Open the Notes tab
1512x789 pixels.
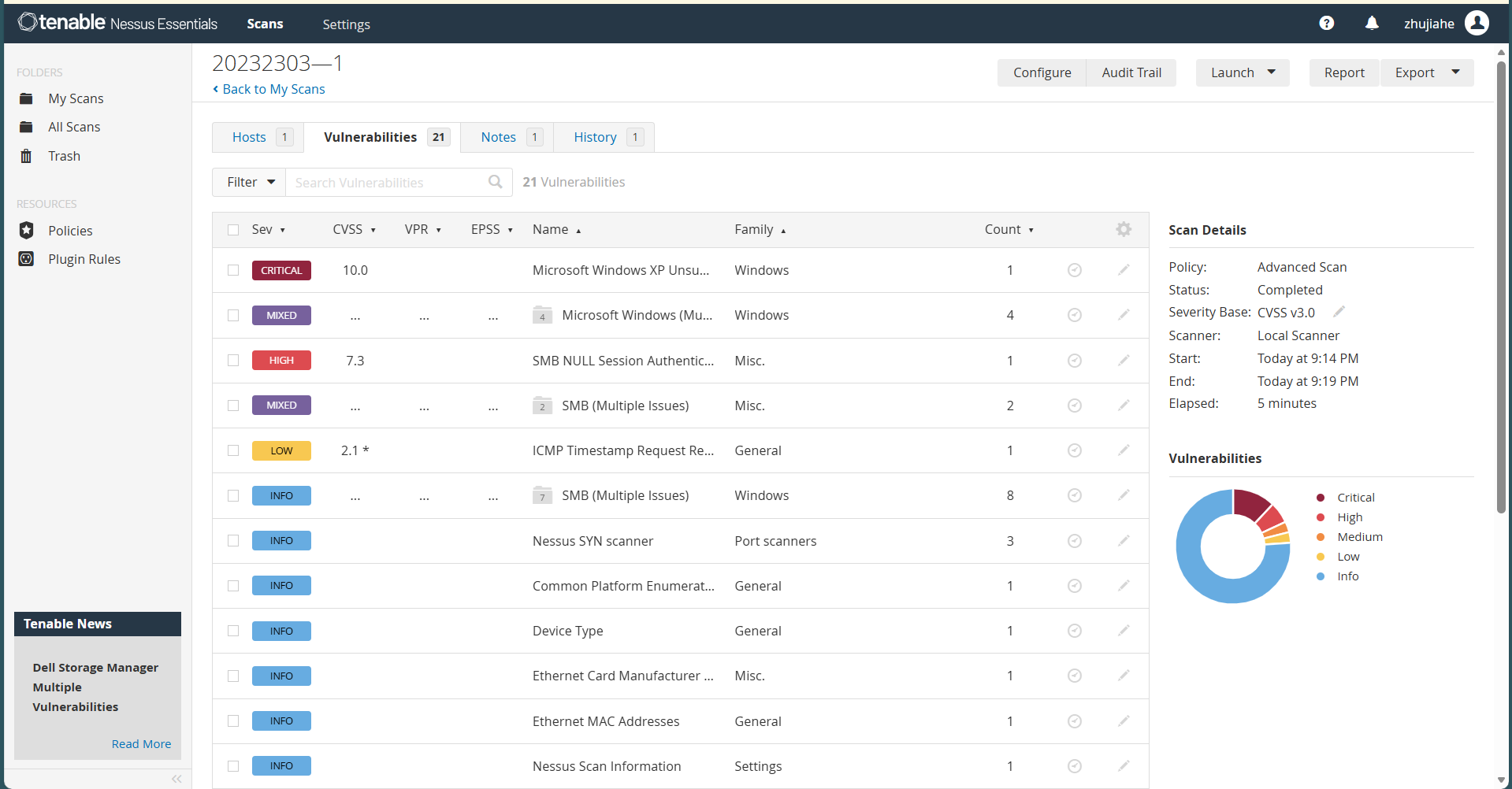507,137
